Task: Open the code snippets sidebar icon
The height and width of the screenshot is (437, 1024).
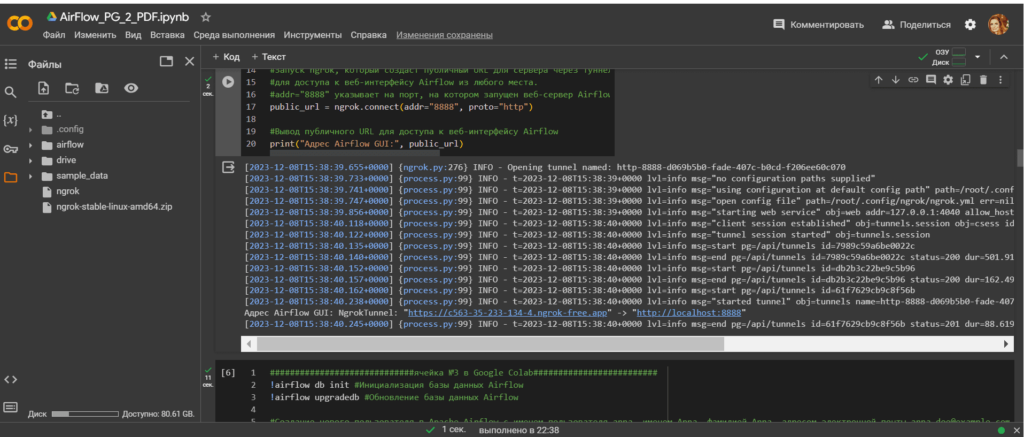Action: [x=10, y=380]
